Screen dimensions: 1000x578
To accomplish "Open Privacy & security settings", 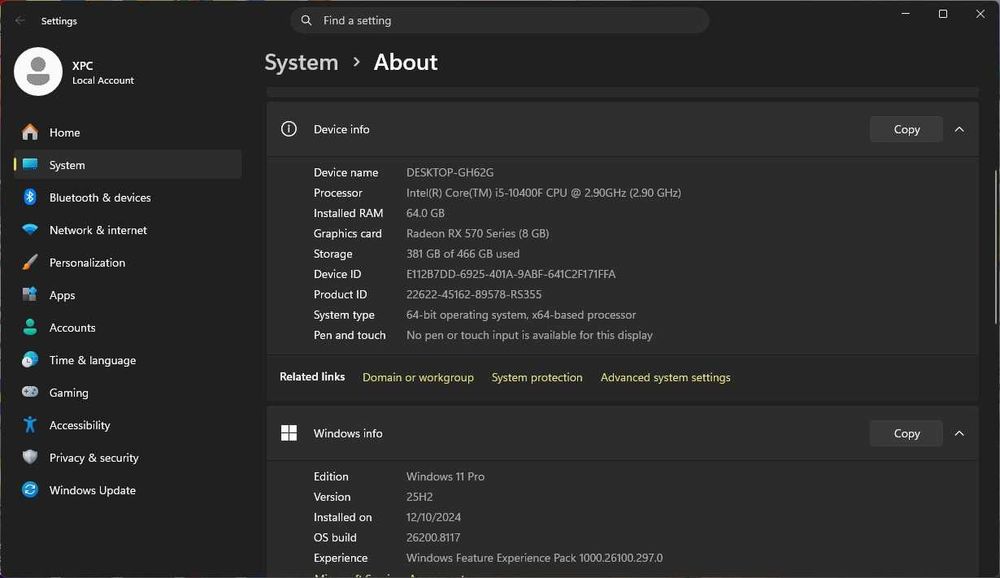I will (128, 457).
